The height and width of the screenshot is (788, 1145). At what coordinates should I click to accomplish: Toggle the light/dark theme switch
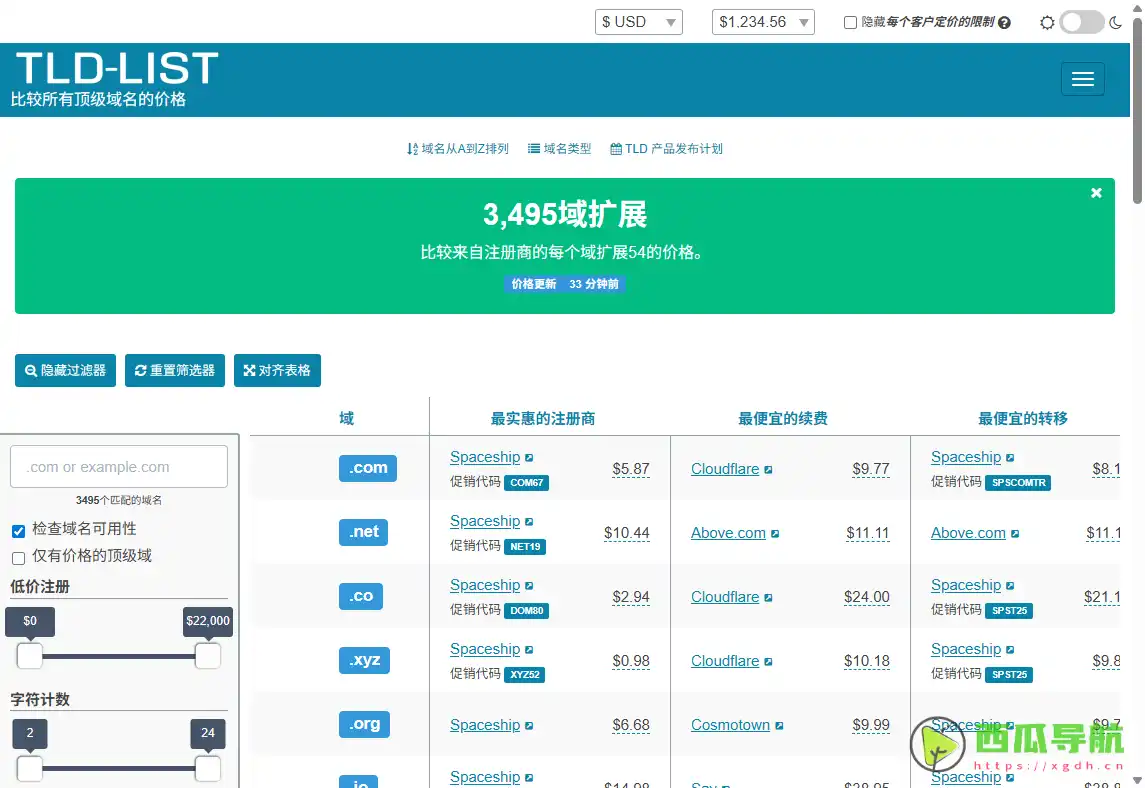(1081, 20)
